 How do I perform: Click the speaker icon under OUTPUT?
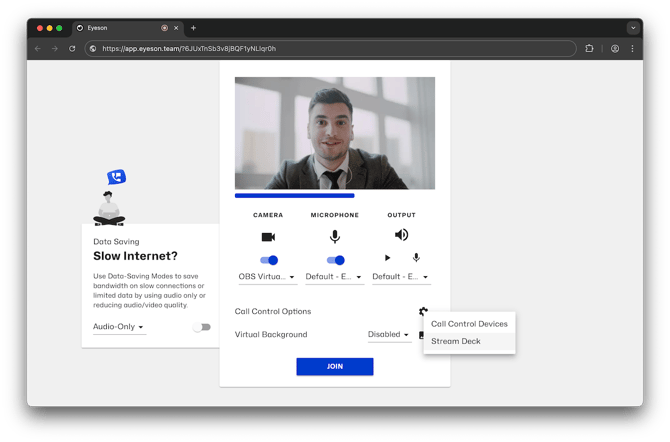click(x=401, y=235)
